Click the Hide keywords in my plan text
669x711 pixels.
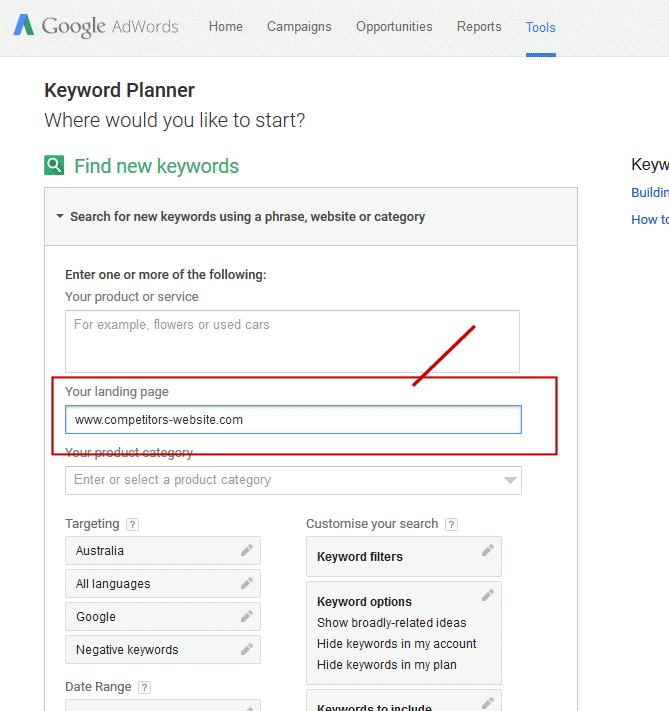pos(386,665)
